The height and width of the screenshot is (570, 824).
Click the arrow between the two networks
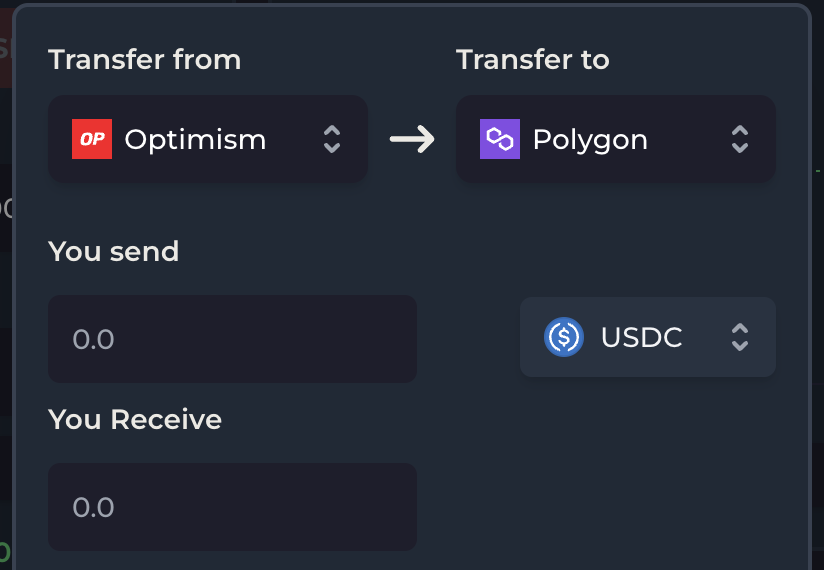[412, 139]
